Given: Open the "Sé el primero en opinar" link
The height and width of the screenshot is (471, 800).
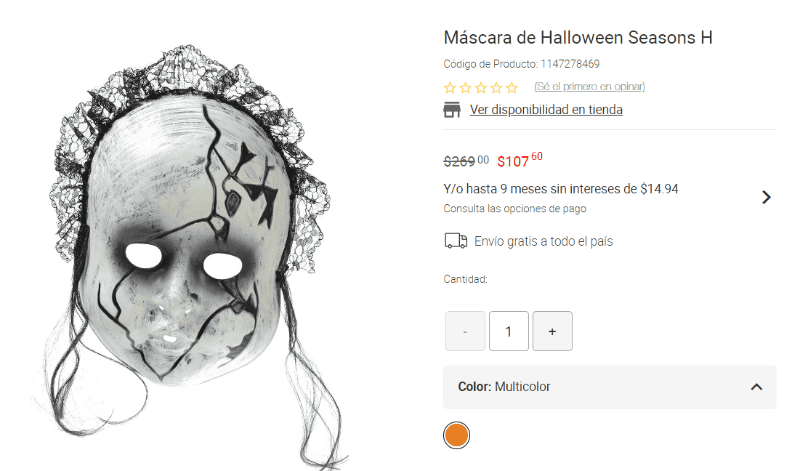Looking at the screenshot, I should click(x=589, y=87).
